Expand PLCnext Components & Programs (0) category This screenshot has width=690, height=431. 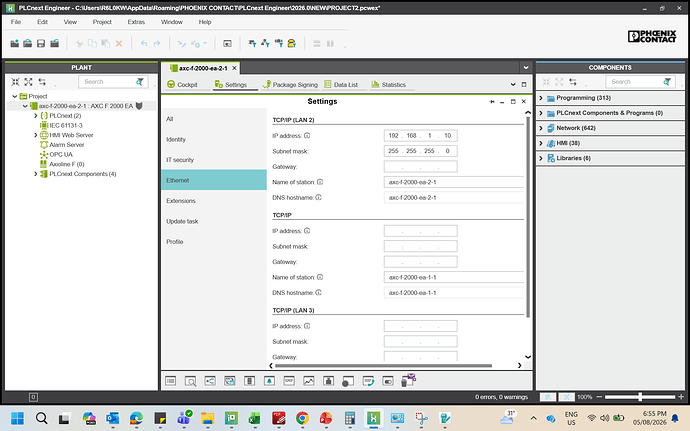point(541,113)
